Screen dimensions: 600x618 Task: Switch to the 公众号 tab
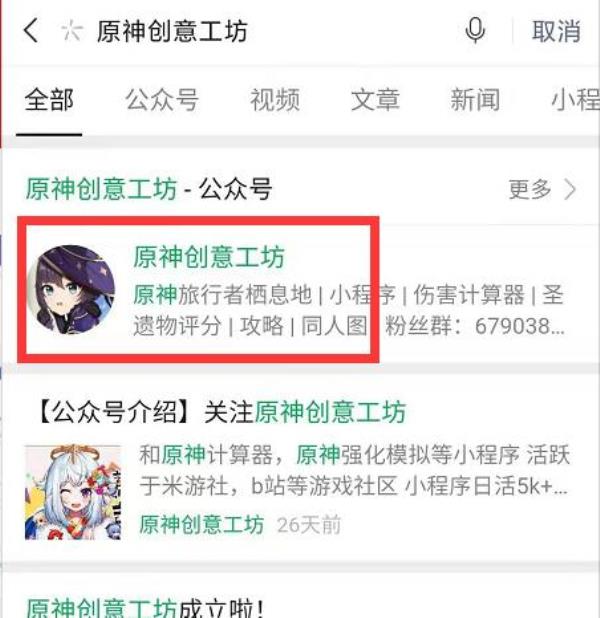point(162,100)
